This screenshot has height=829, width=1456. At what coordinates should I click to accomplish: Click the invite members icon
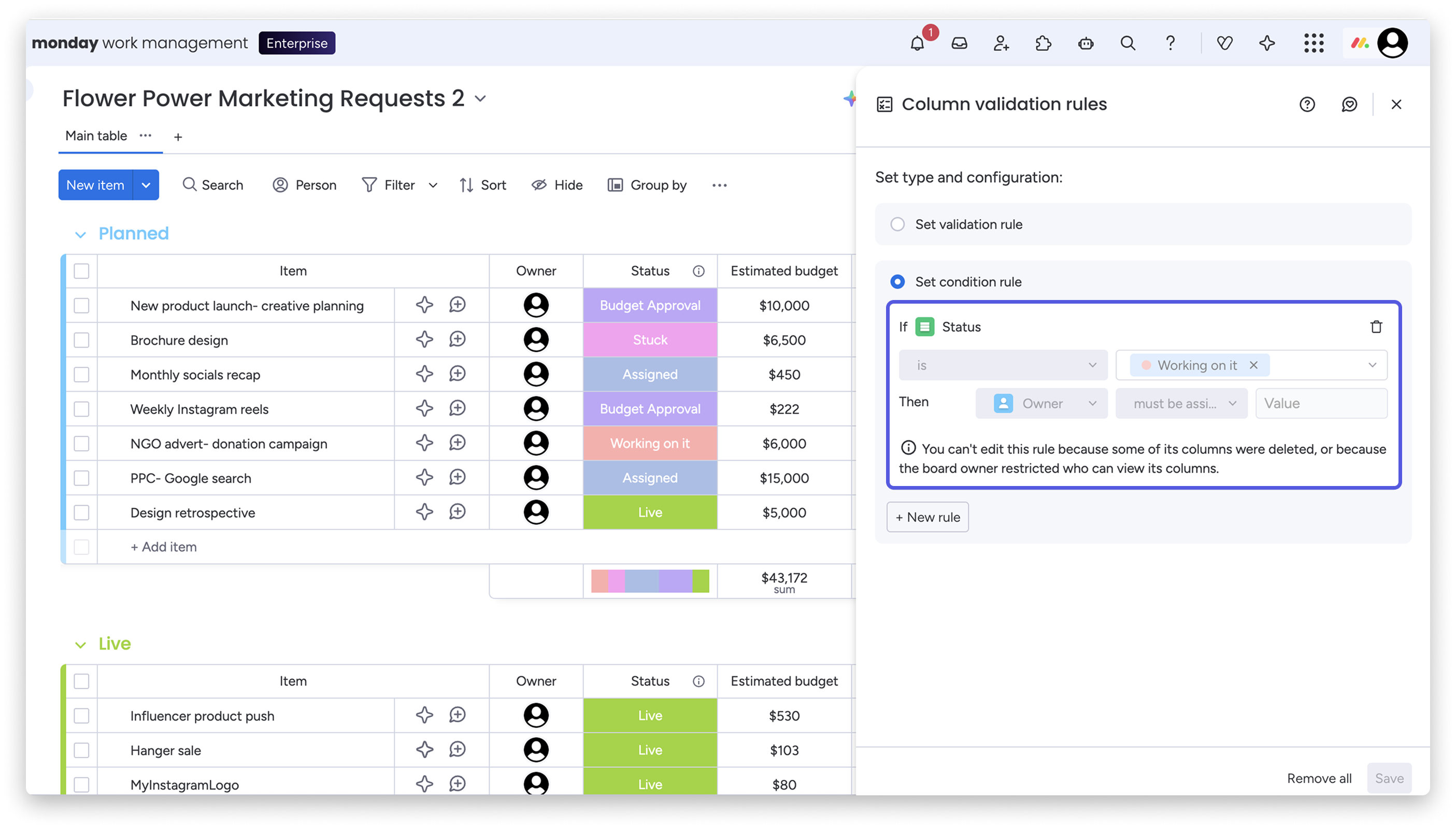point(1001,44)
